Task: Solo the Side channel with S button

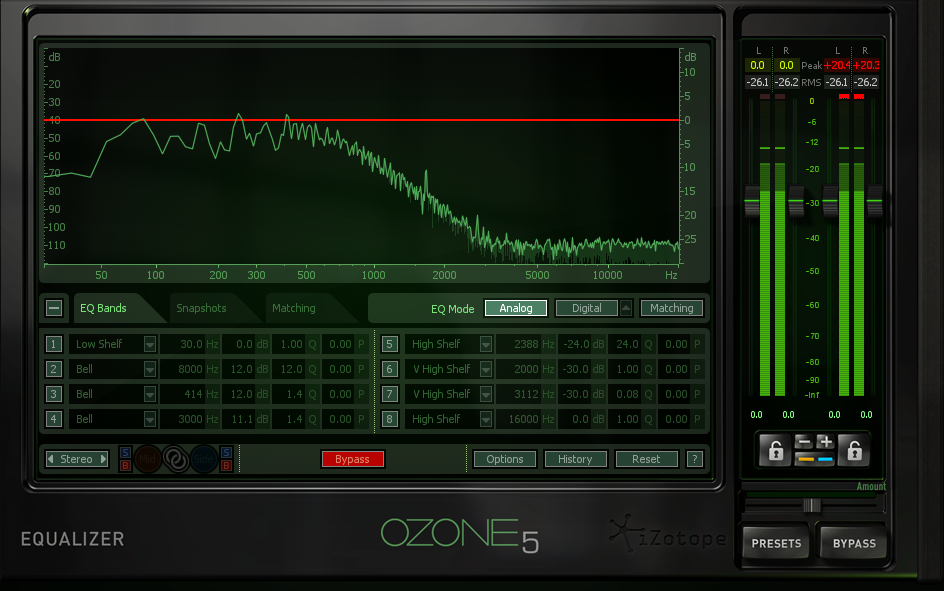Action: point(226,453)
